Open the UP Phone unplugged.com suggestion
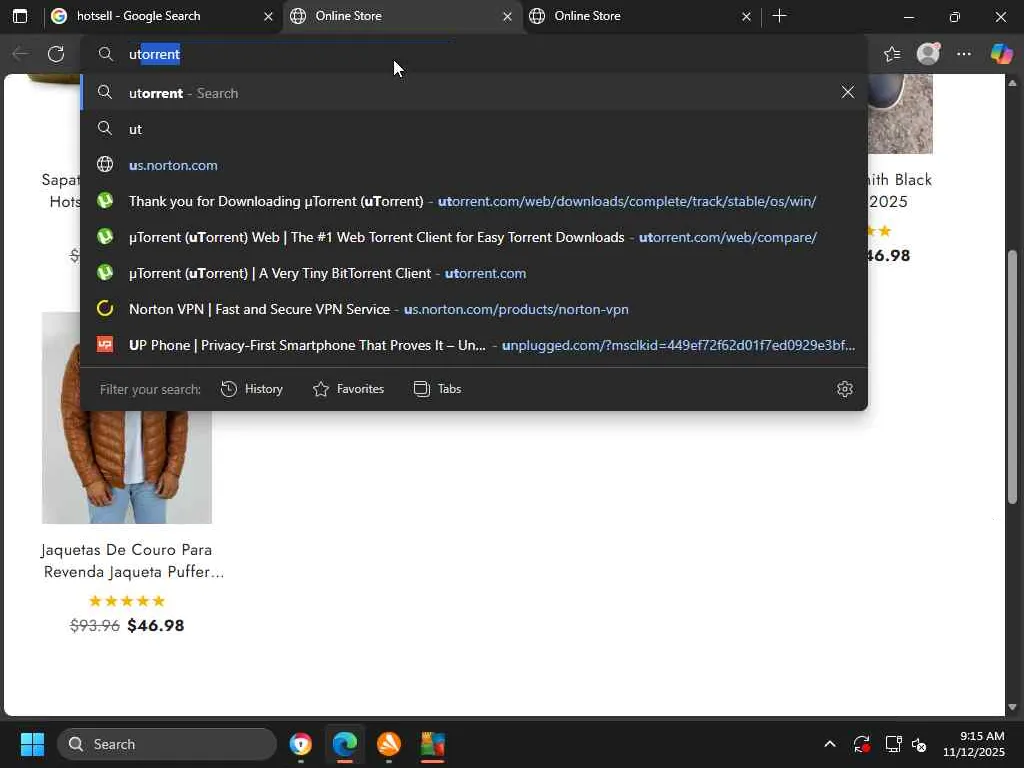 [x=474, y=344]
